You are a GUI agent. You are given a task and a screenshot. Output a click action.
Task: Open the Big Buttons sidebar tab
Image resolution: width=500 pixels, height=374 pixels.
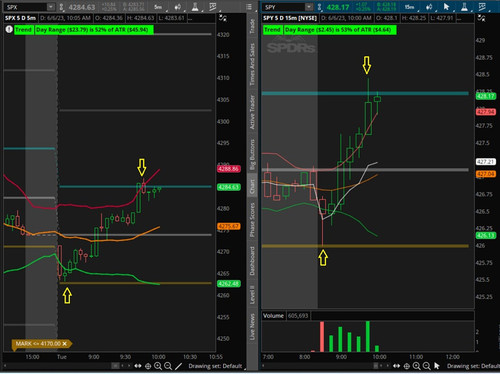point(252,154)
